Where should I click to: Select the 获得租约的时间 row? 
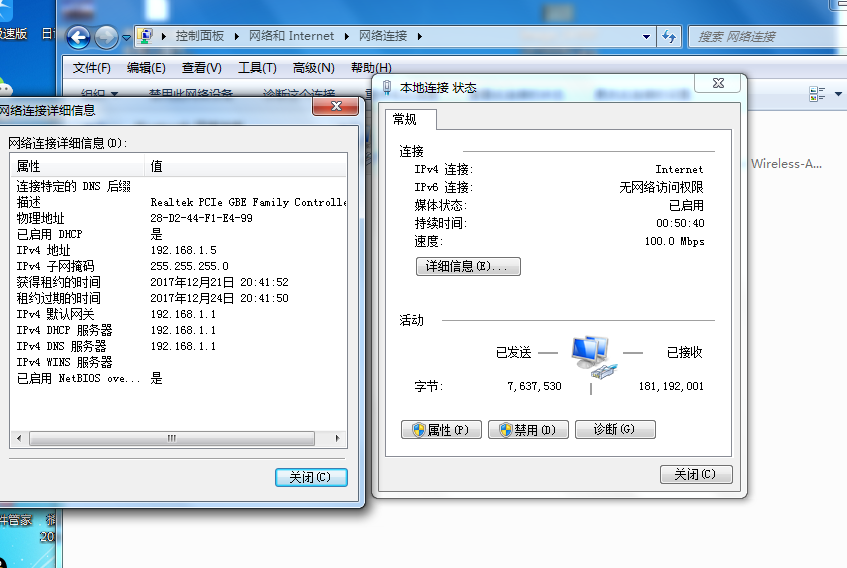(179, 282)
